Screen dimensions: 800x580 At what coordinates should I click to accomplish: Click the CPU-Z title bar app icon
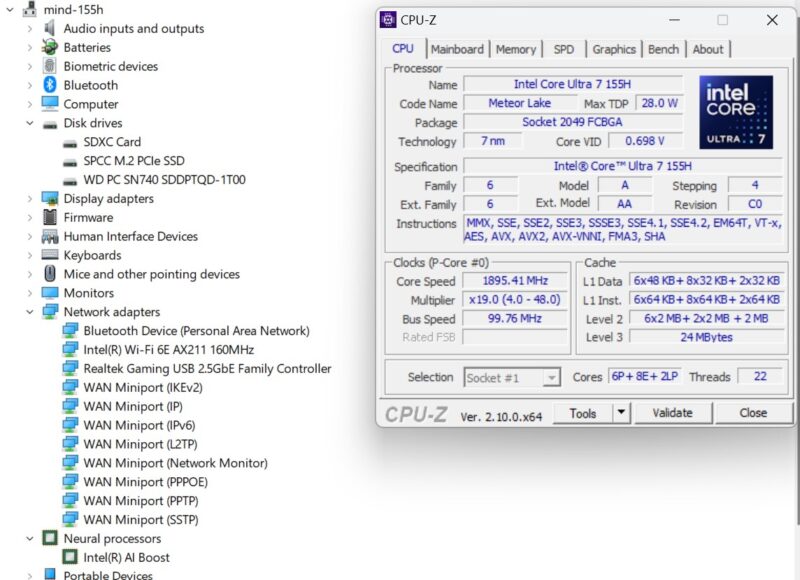click(388, 20)
